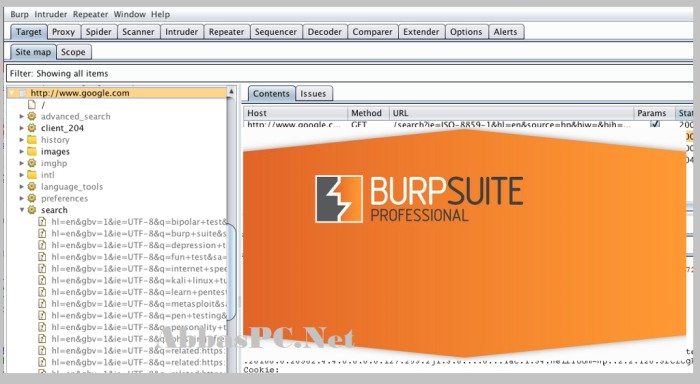Sort by the Method column header
Viewport: 700px width, 384px height.
point(368,113)
